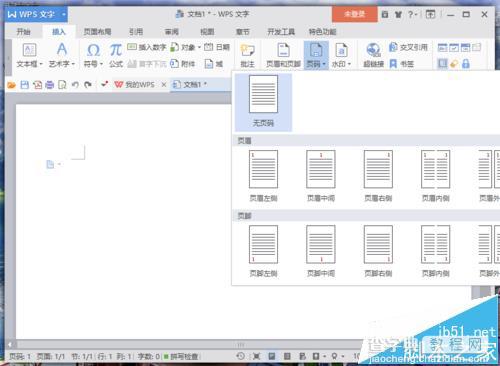Switch to the 开始 tab
Screen dimensions: 500x366
23,32
